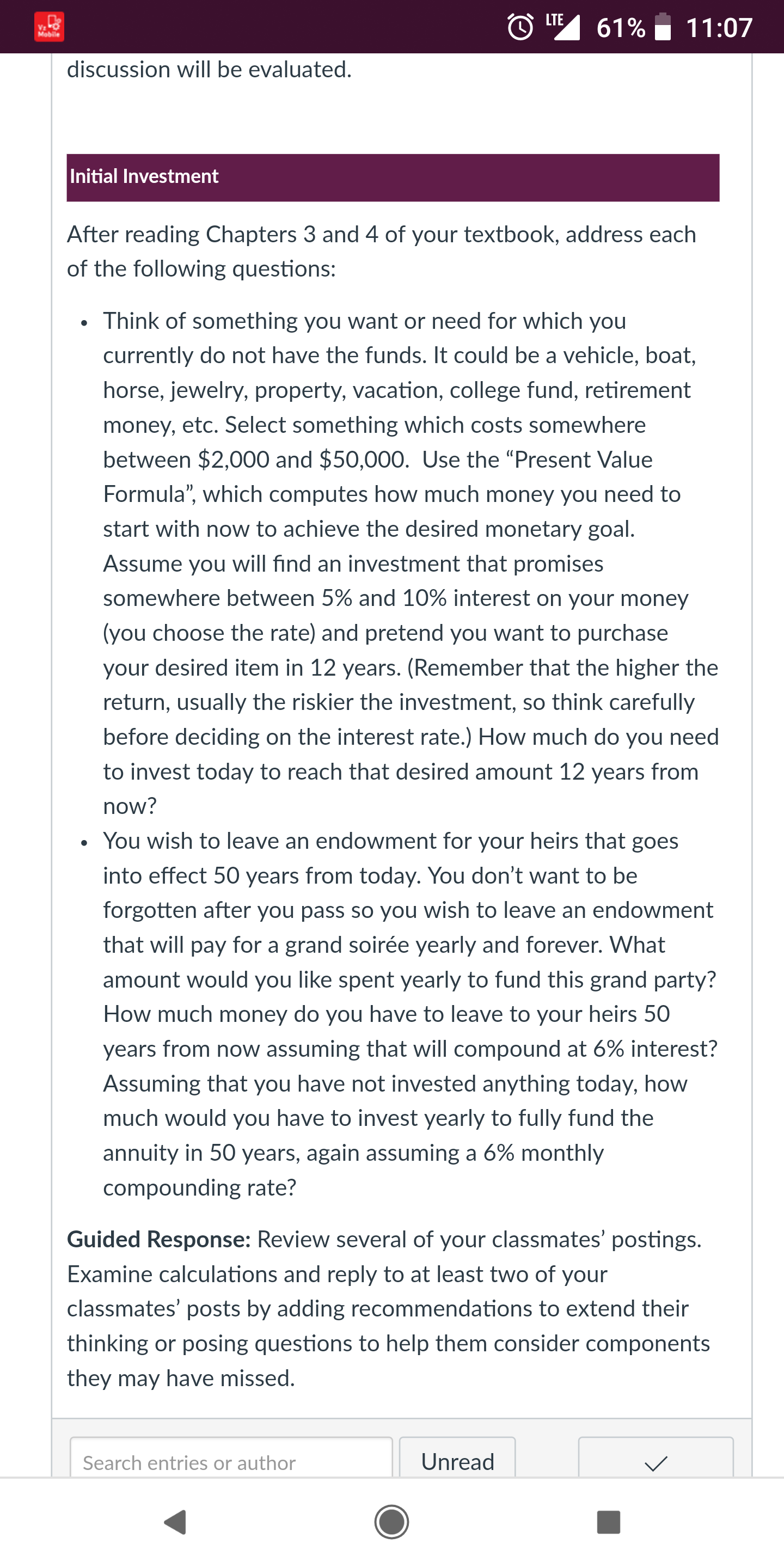Image resolution: width=784 pixels, height=1568 pixels.
Task: Open recent apps with square button
Action: pos(608,1522)
